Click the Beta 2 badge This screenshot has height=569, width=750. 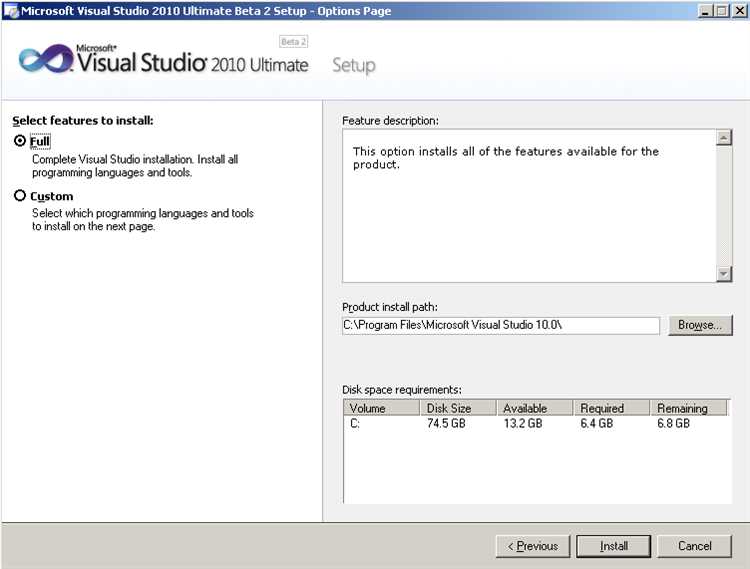tap(293, 42)
